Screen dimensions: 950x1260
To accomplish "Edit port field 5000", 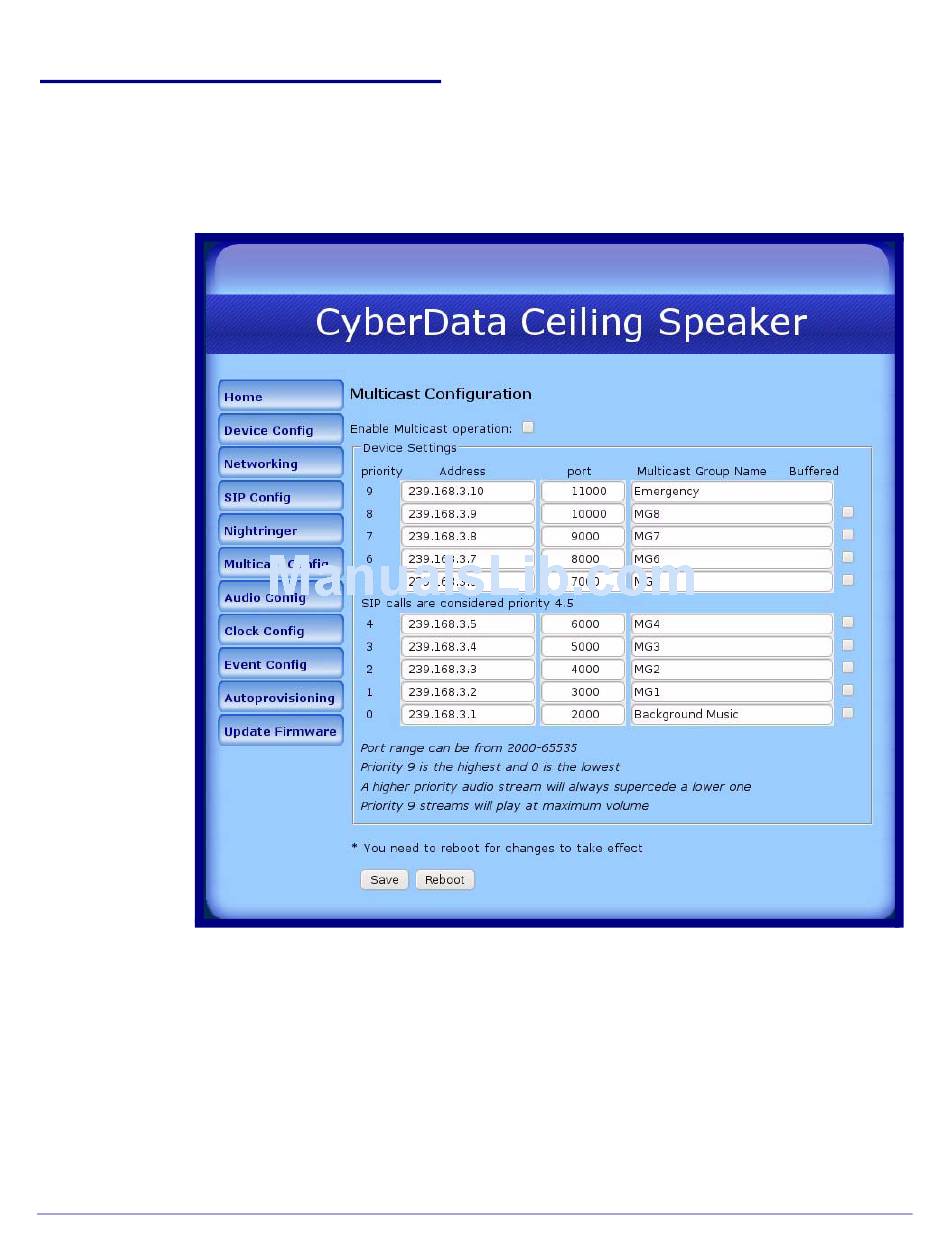I will pos(583,647).
